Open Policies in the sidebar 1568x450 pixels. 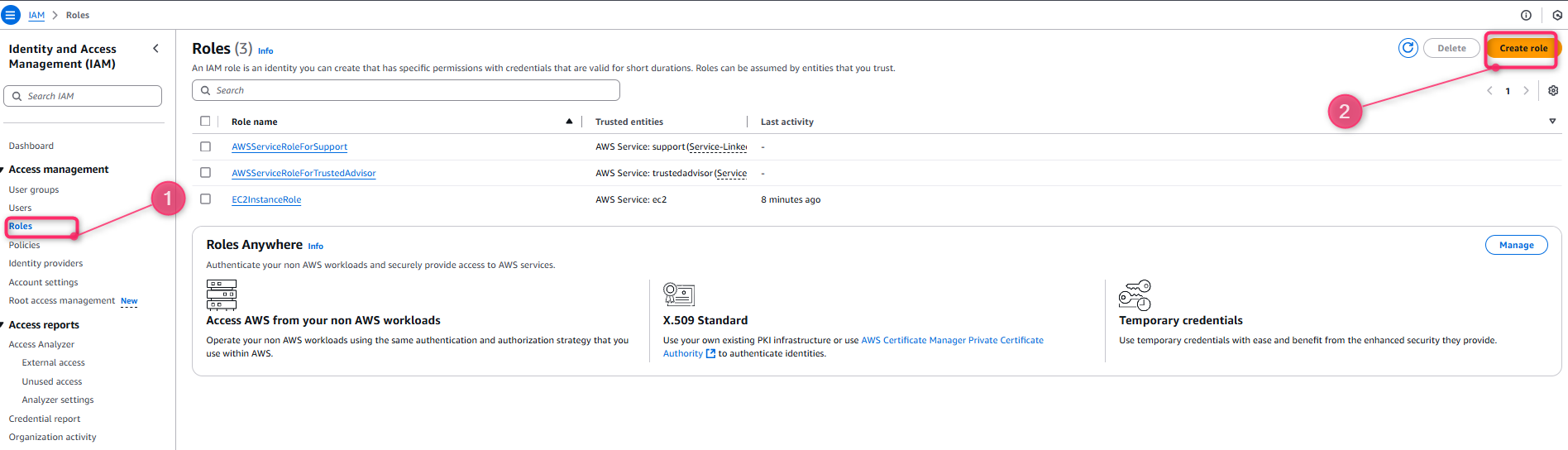tap(24, 246)
